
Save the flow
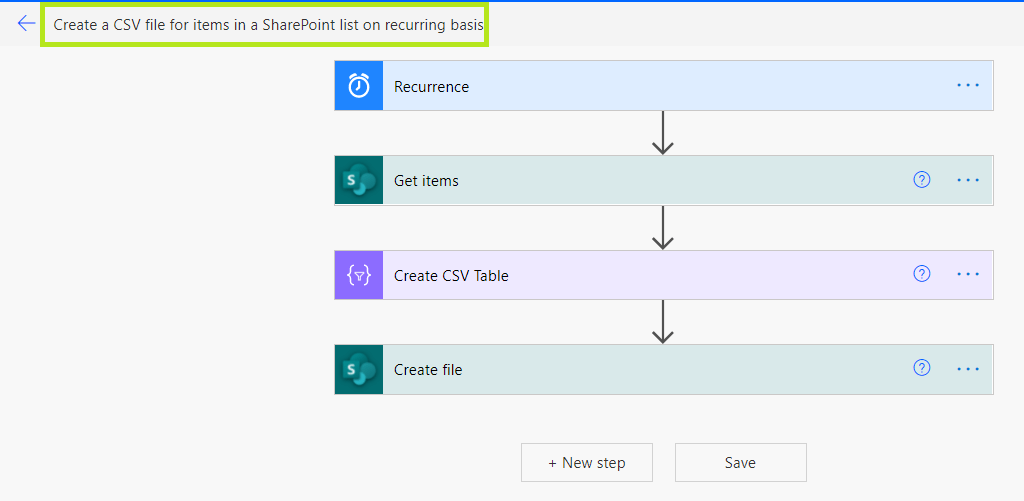pos(740,463)
